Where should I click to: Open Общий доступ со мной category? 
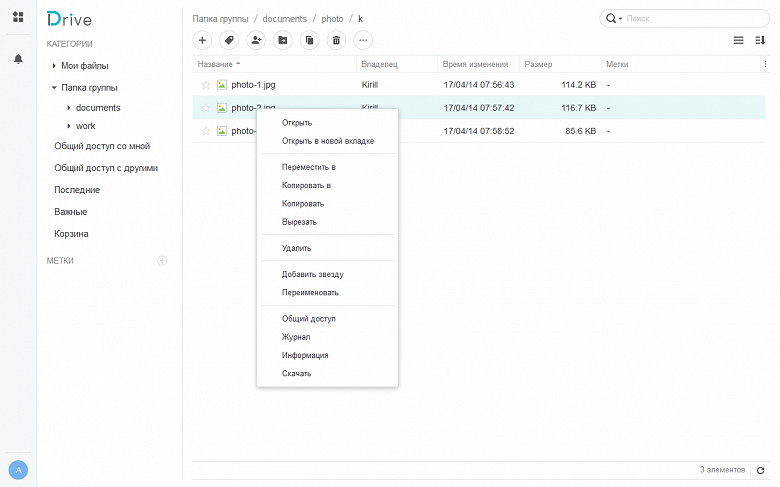coord(102,146)
